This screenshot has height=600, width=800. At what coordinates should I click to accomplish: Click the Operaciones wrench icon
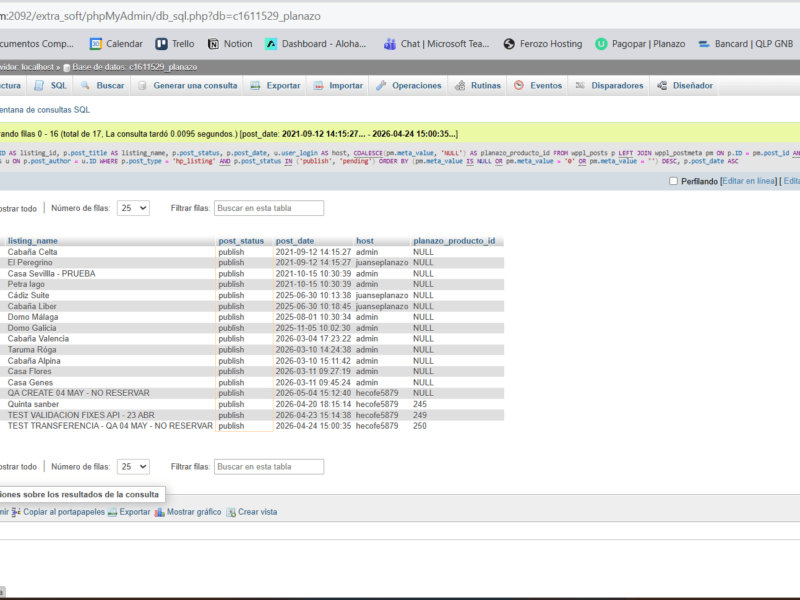tap(381, 86)
